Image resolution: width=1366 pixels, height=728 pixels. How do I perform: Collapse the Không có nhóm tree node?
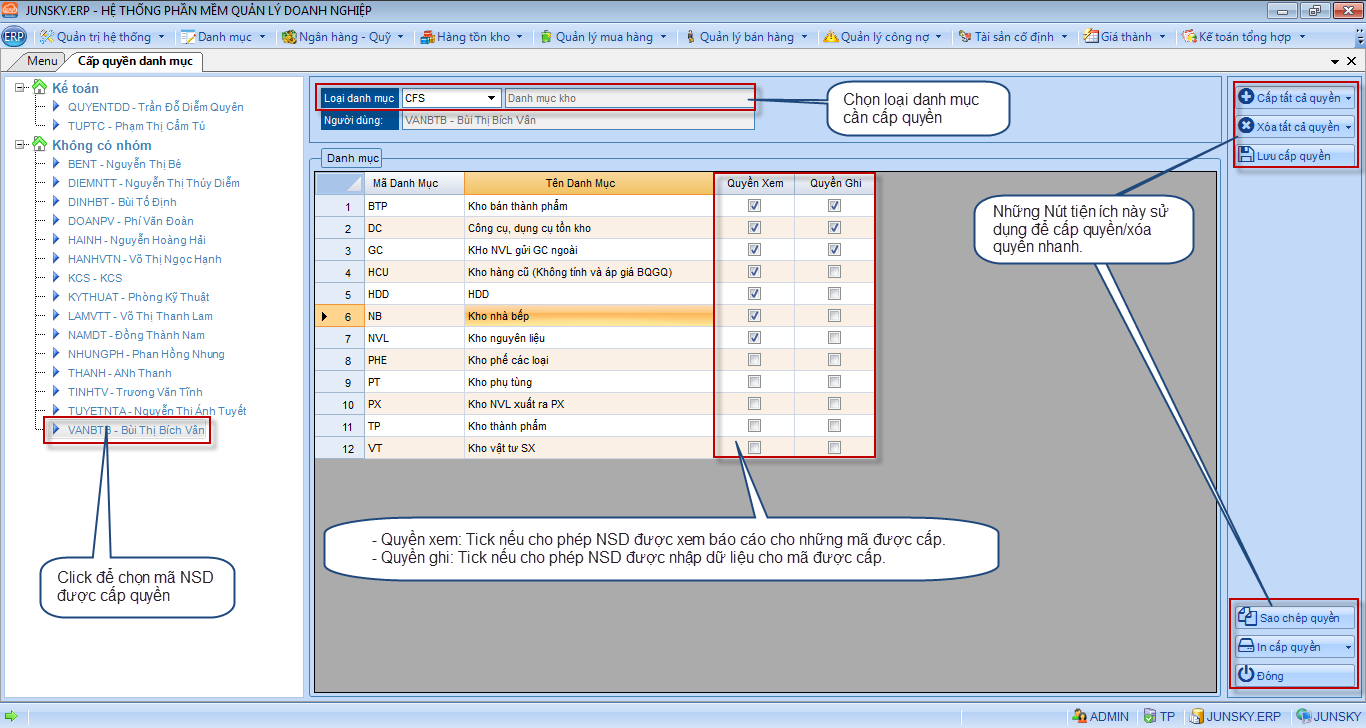[21, 145]
